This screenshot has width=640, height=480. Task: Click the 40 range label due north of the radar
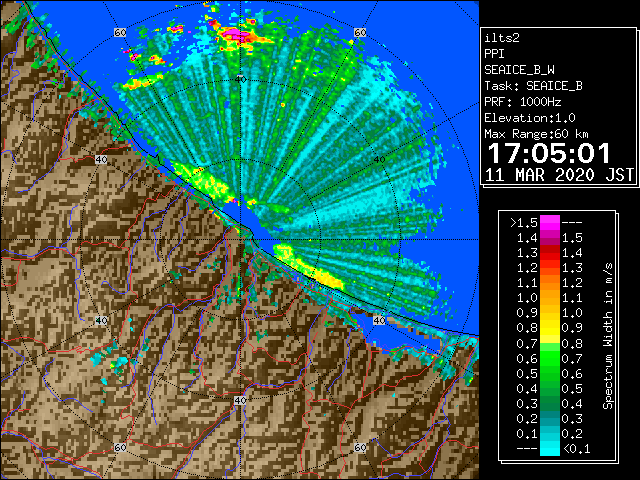pyautogui.click(x=241, y=79)
